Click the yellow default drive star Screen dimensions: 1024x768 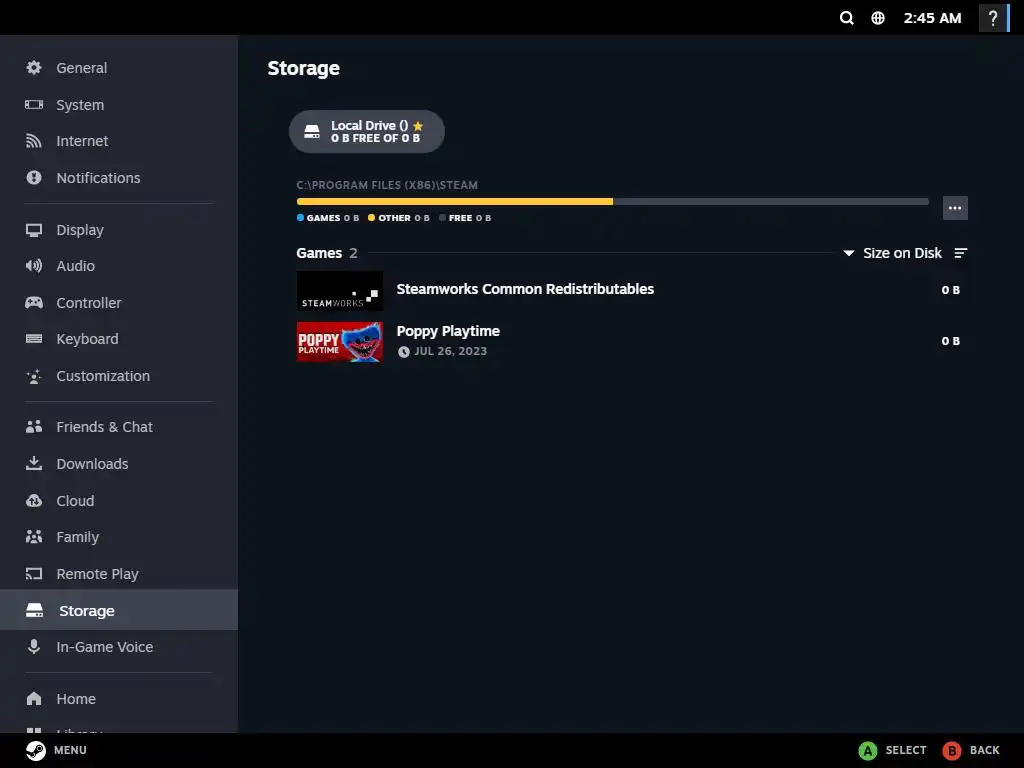418,125
